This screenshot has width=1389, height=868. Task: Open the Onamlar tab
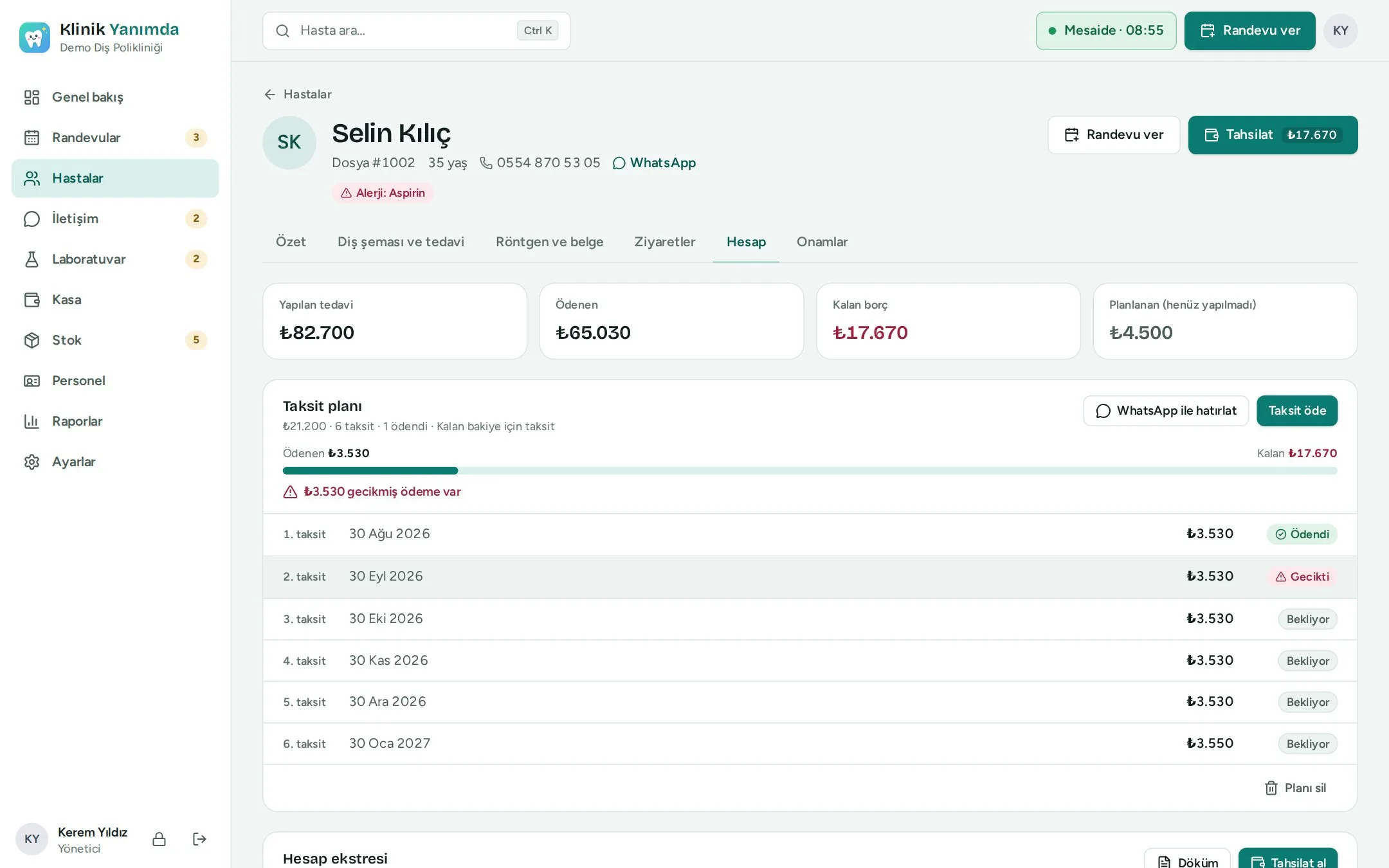822,242
